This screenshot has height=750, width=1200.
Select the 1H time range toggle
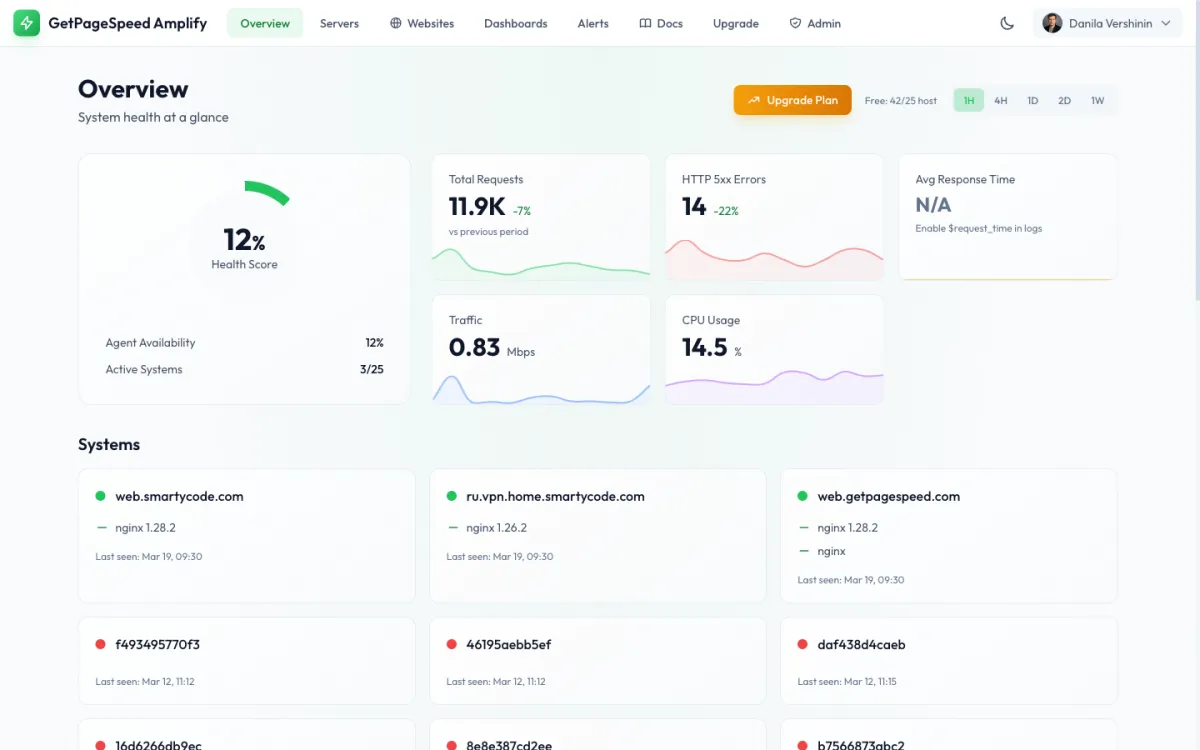coord(968,100)
